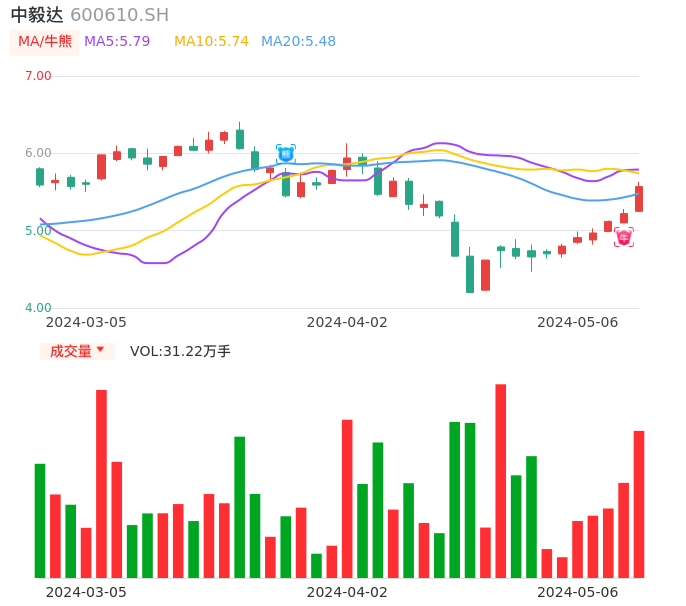Click the last red candlestick on right

pyautogui.click(x=639, y=198)
